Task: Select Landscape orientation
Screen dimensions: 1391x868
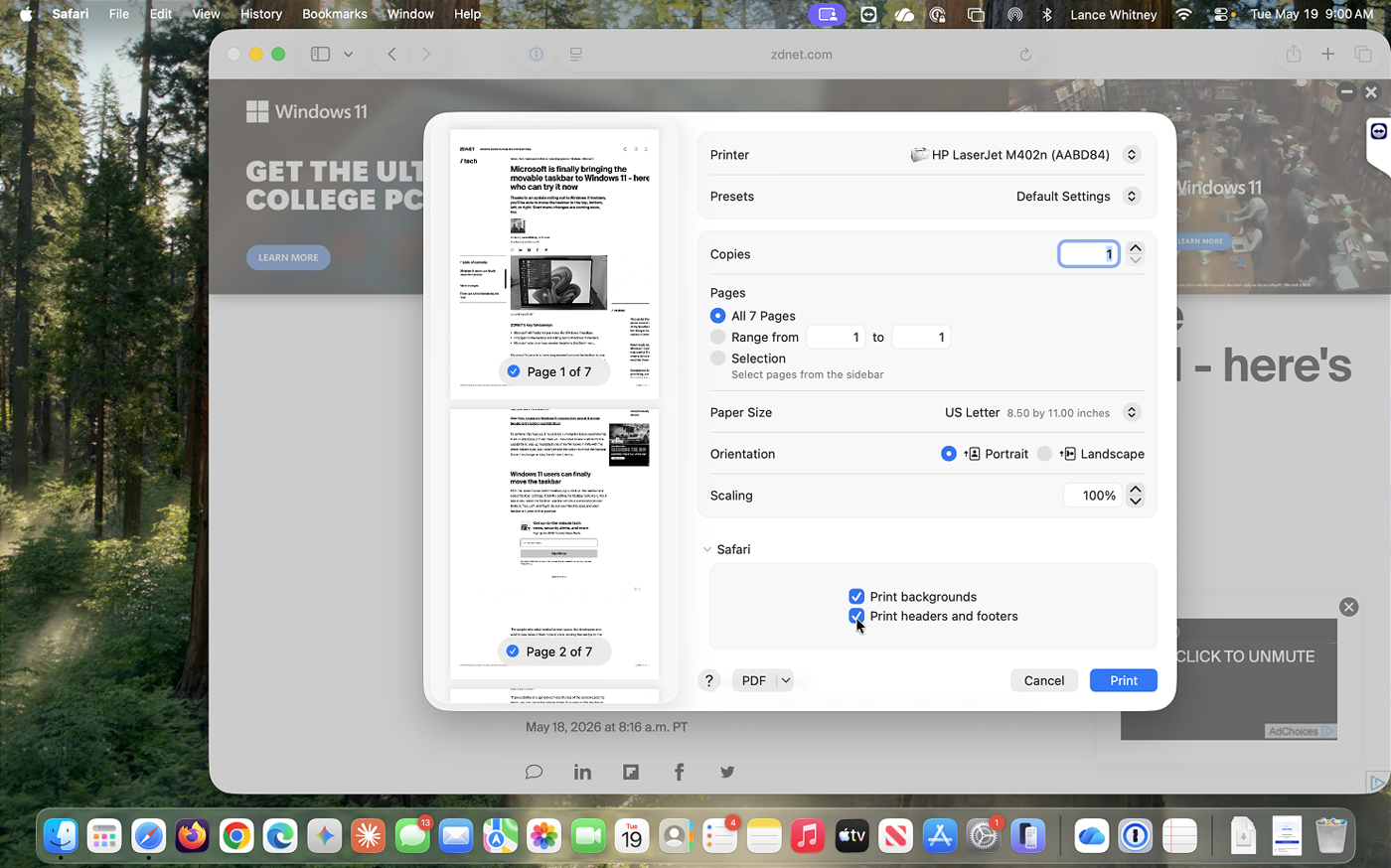Action: tap(1044, 454)
